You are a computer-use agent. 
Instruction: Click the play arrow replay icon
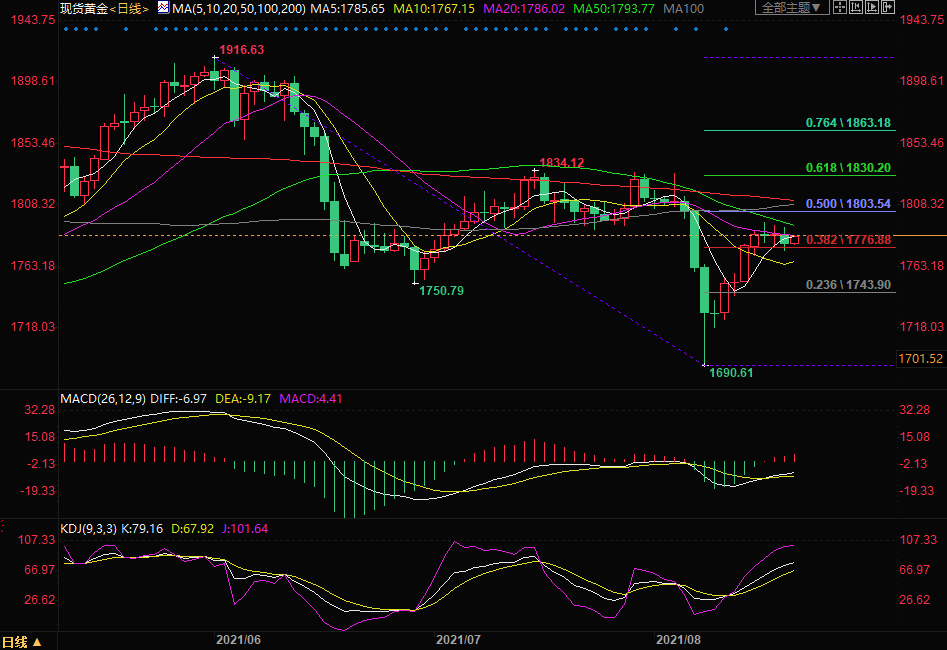(873, 8)
